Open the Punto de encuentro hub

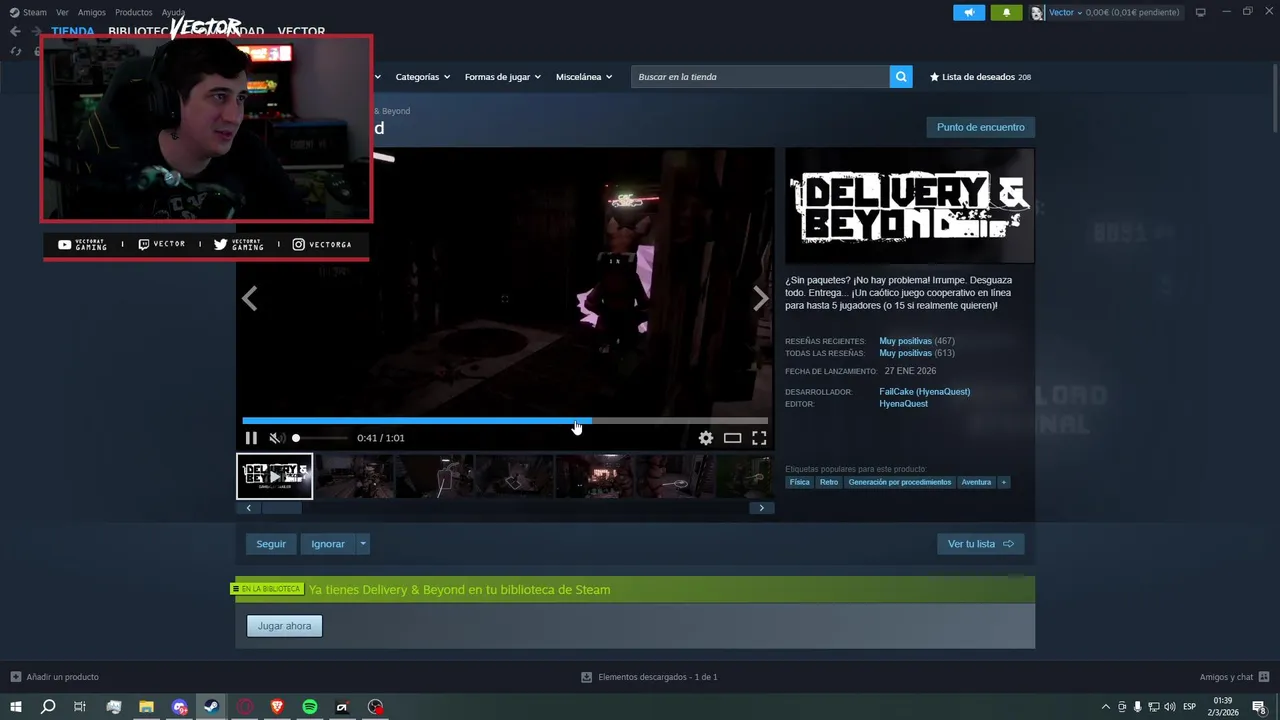tap(980, 127)
